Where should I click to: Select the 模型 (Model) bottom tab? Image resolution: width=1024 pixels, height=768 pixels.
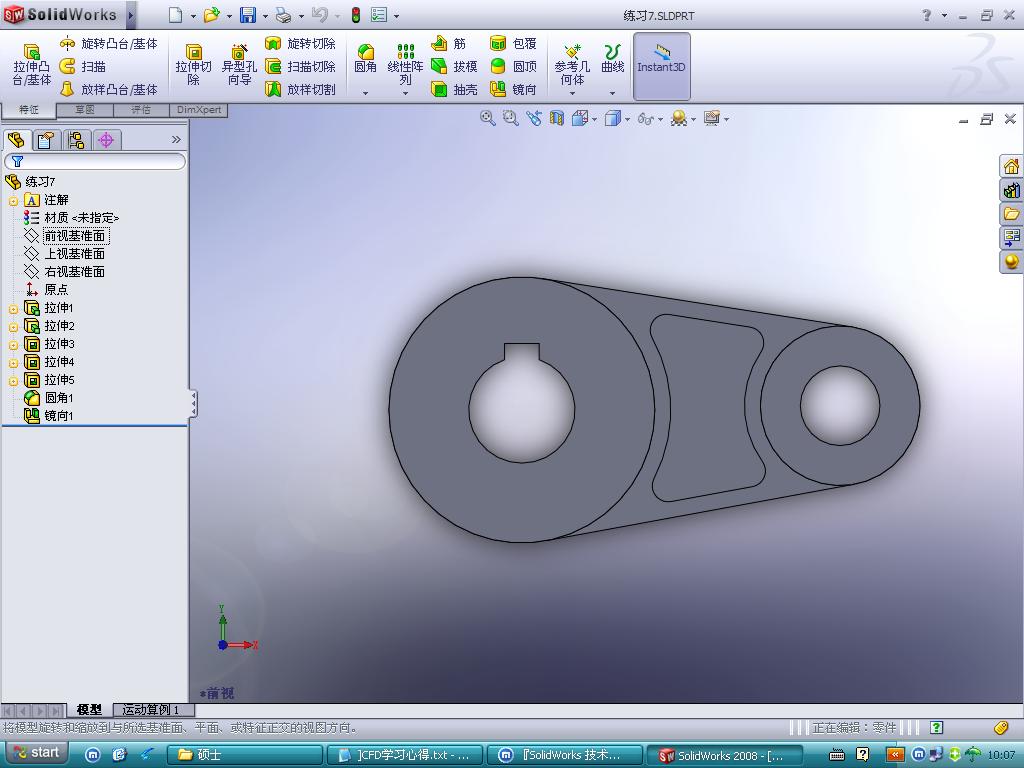point(89,709)
